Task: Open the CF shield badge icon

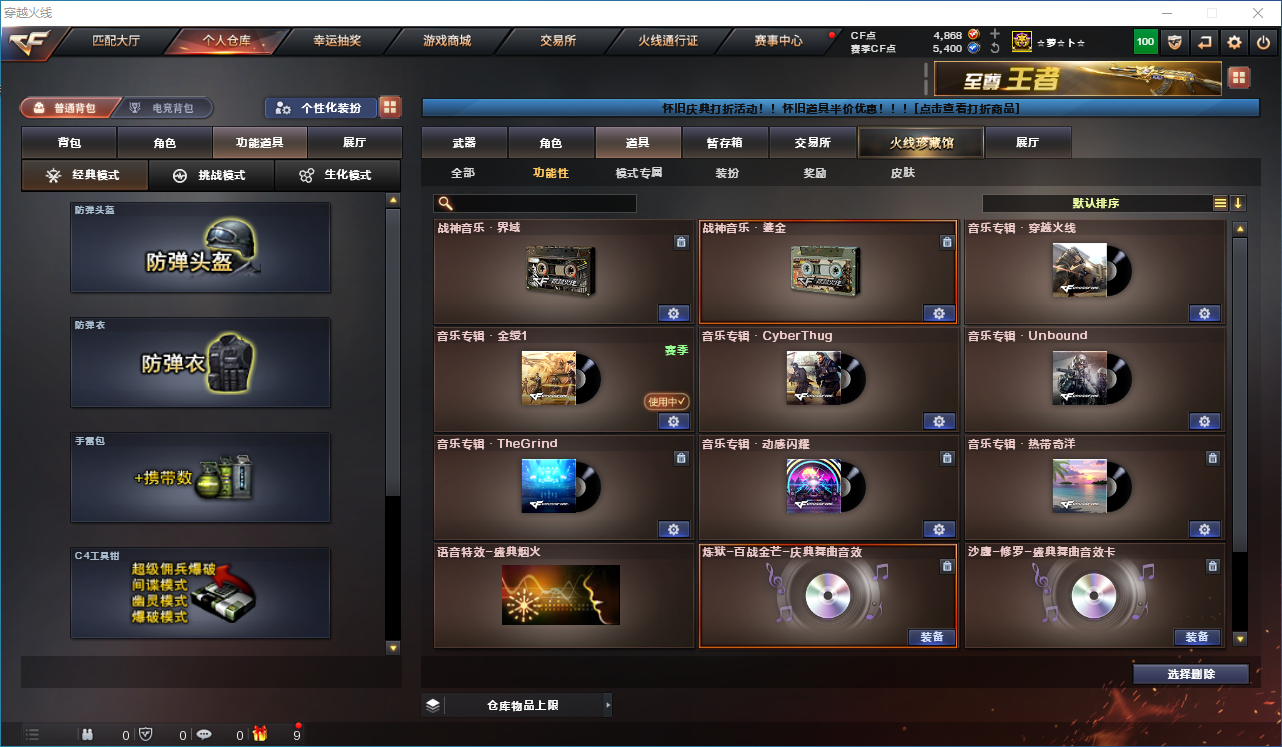Action: pos(1175,42)
